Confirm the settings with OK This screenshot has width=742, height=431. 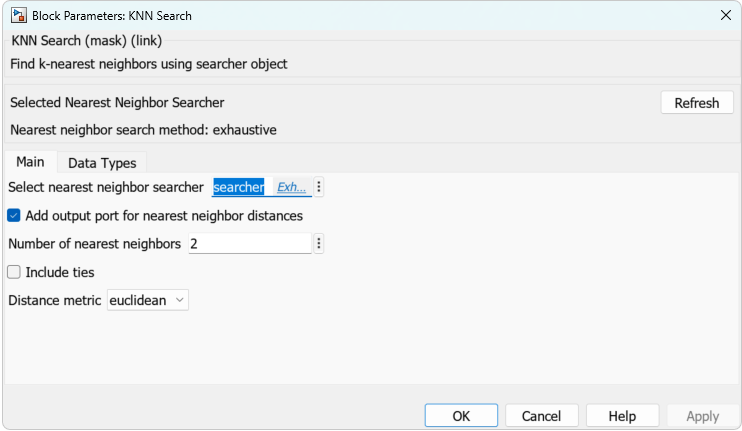461,416
